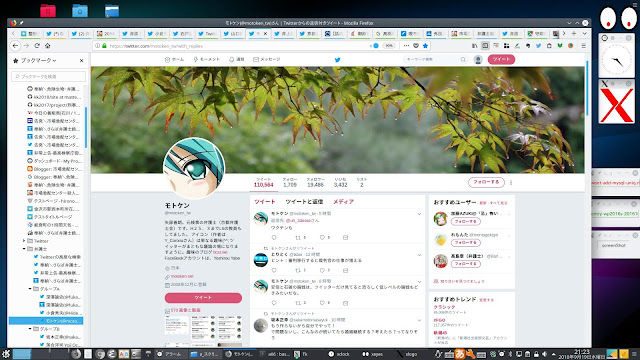Open the フォロワー 19,486 followers stat
This screenshot has height=360, width=640.
316,182
